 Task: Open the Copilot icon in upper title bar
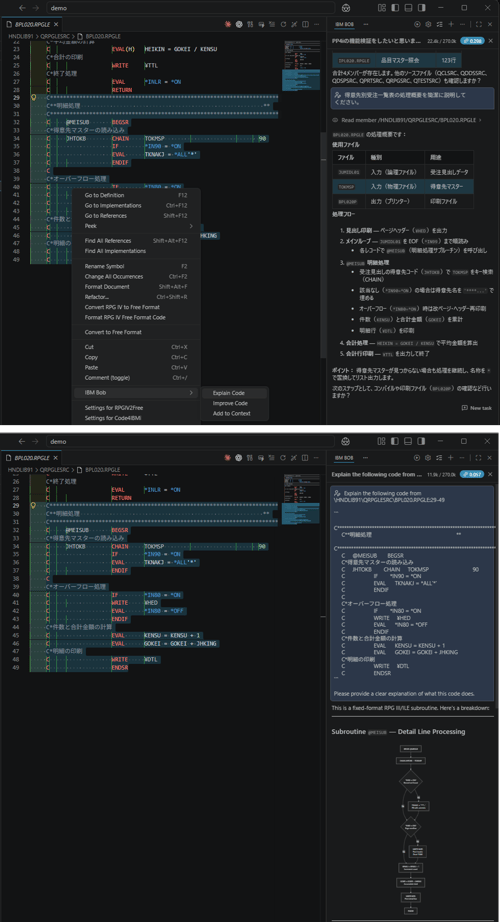click(x=347, y=8)
